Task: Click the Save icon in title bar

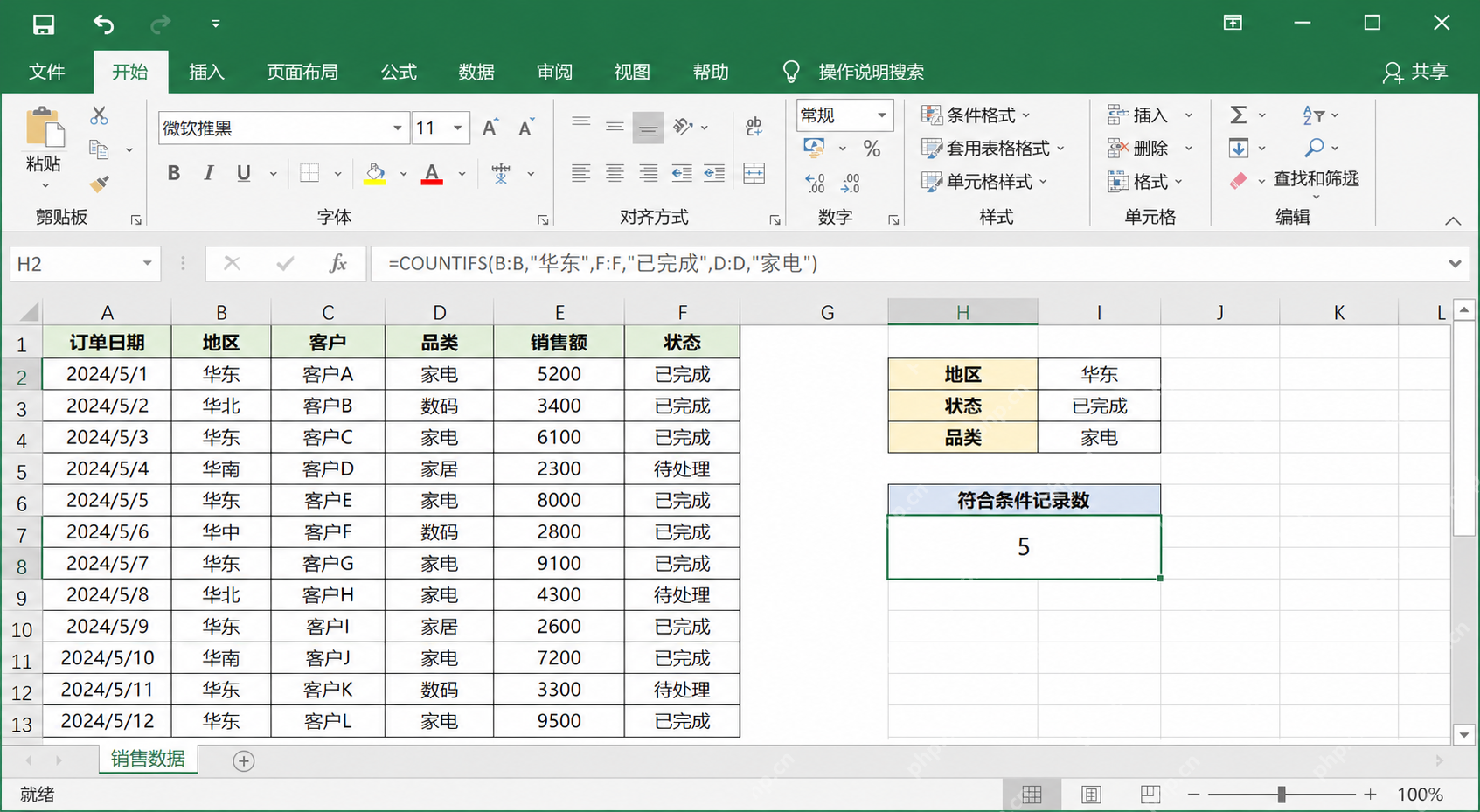Action: click(x=44, y=24)
